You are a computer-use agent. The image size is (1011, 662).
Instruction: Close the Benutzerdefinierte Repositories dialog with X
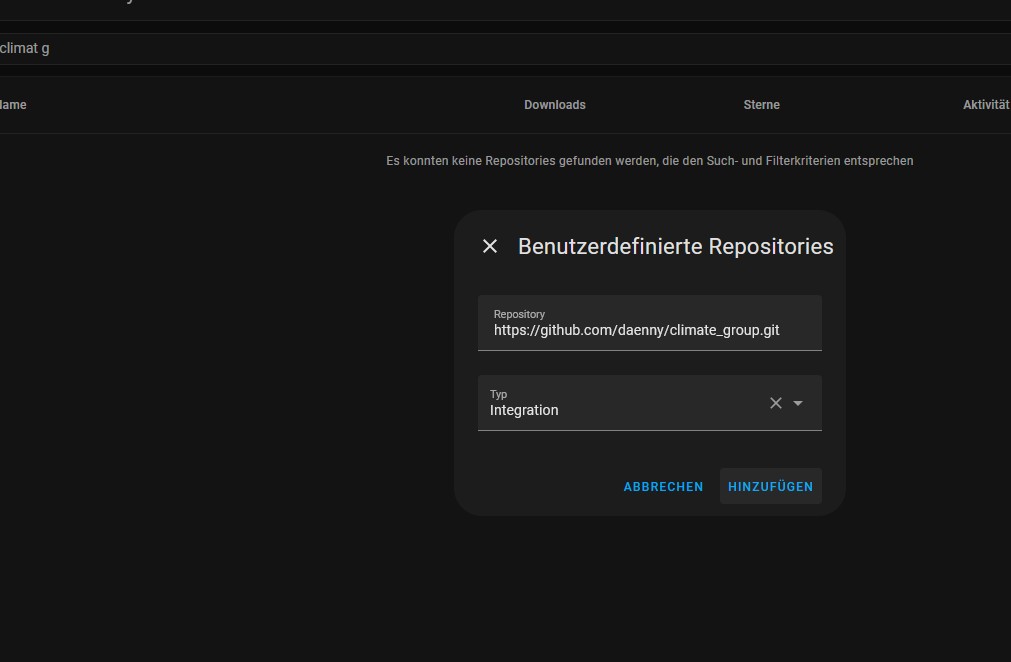pos(490,246)
